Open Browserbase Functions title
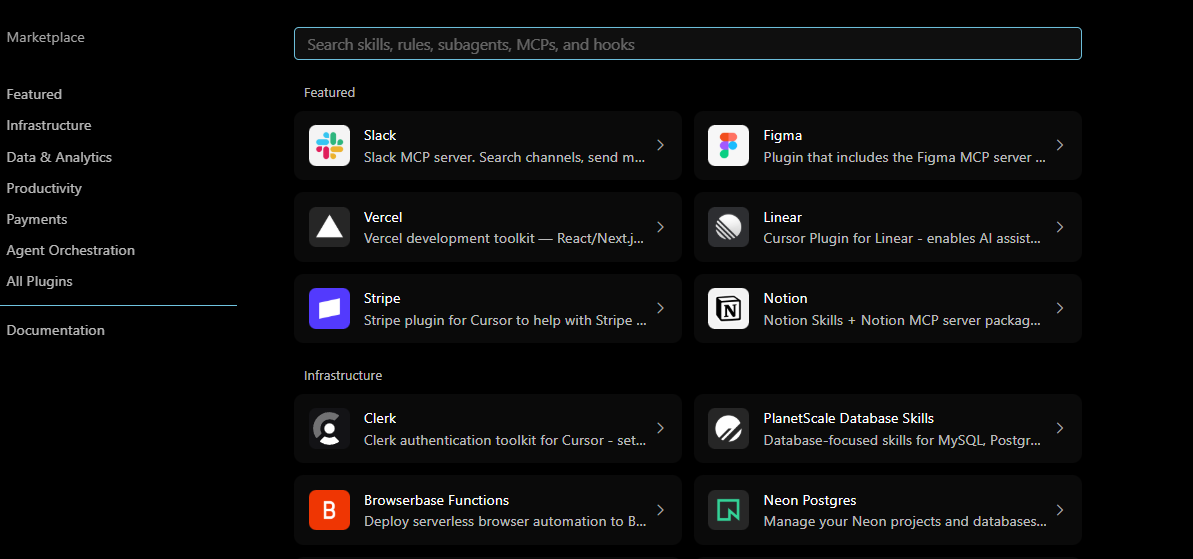Screen dimensions: 1193x559 tap(436, 500)
